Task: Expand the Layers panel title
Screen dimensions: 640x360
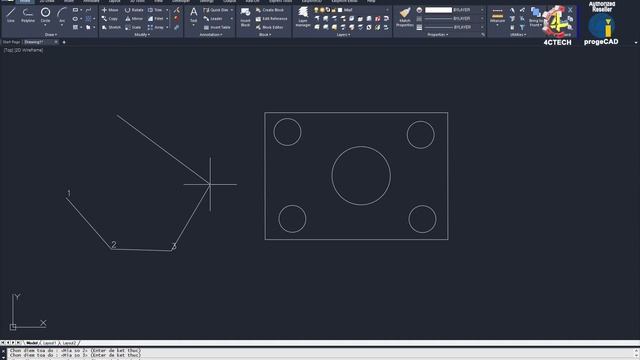Action: pos(343,35)
